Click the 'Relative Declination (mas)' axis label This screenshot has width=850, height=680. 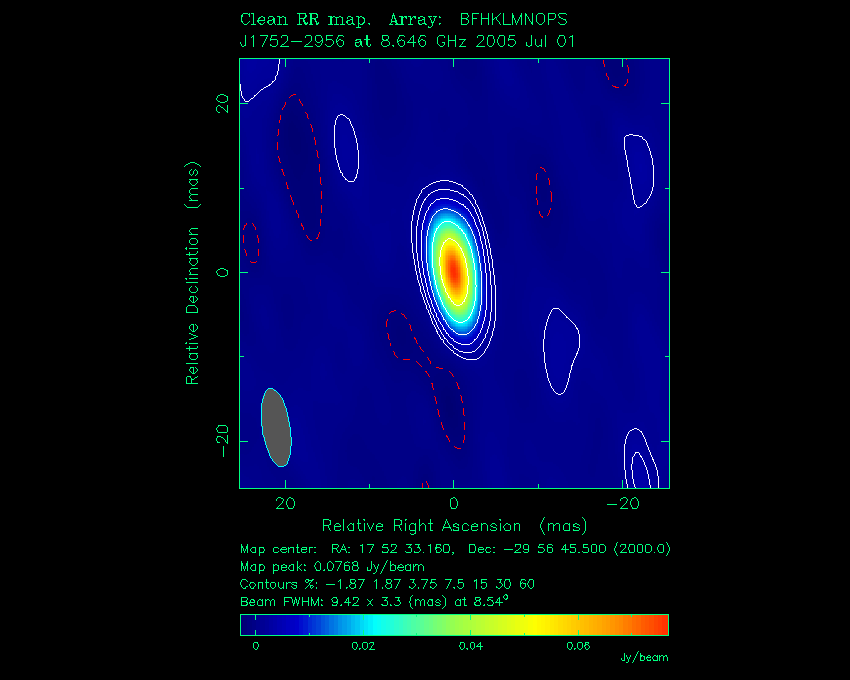(192, 273)
